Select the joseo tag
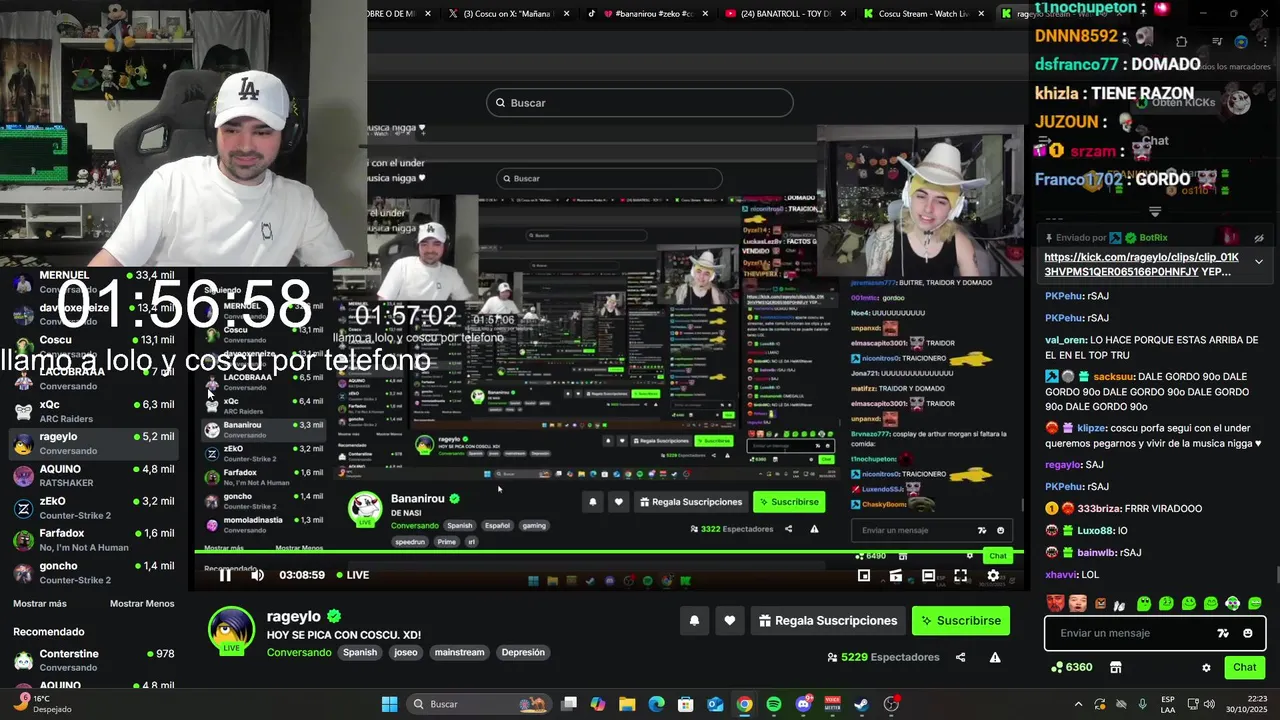 406,652
